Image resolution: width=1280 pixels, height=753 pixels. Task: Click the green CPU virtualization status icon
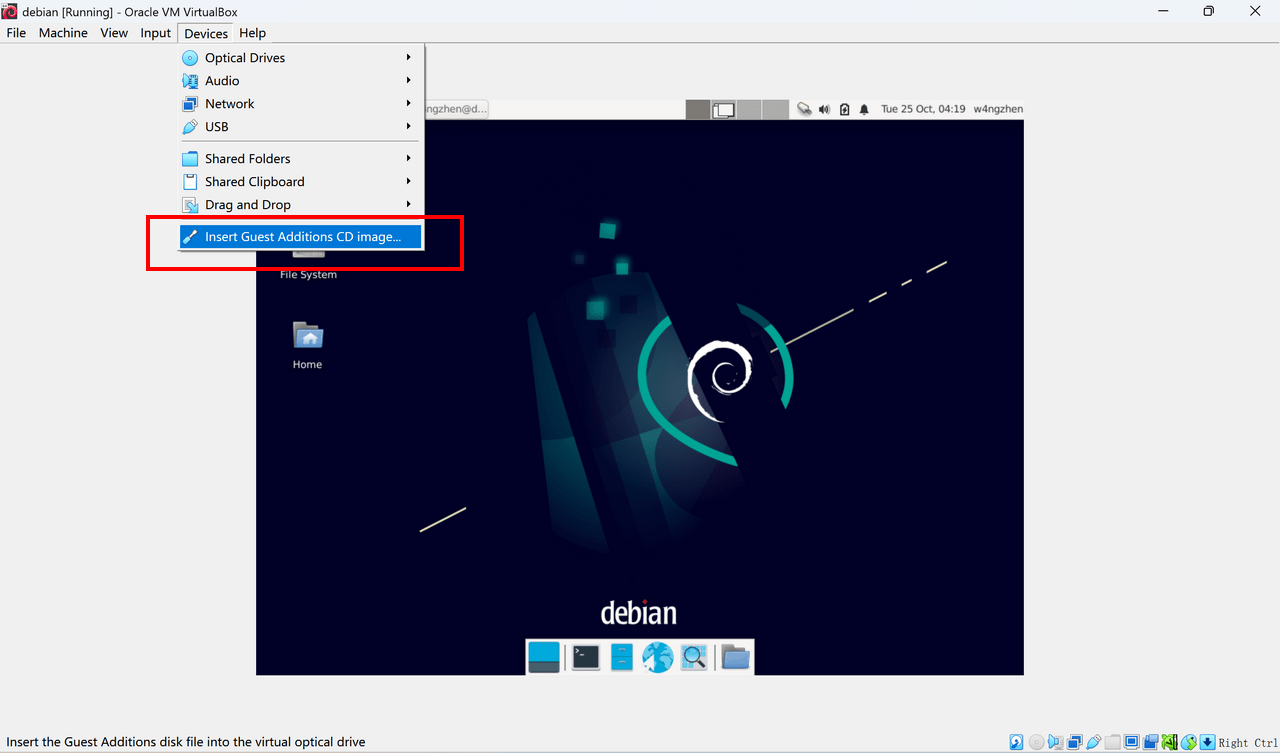(1170, 742)
